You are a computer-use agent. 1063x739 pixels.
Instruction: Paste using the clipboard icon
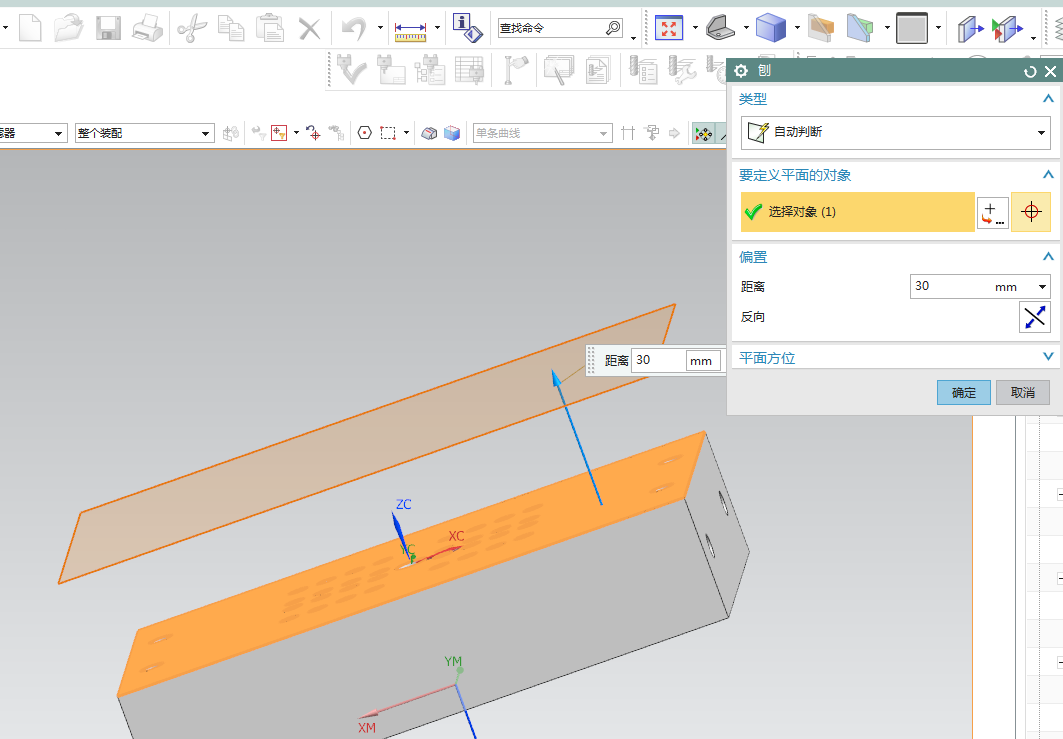click(270, 28)
